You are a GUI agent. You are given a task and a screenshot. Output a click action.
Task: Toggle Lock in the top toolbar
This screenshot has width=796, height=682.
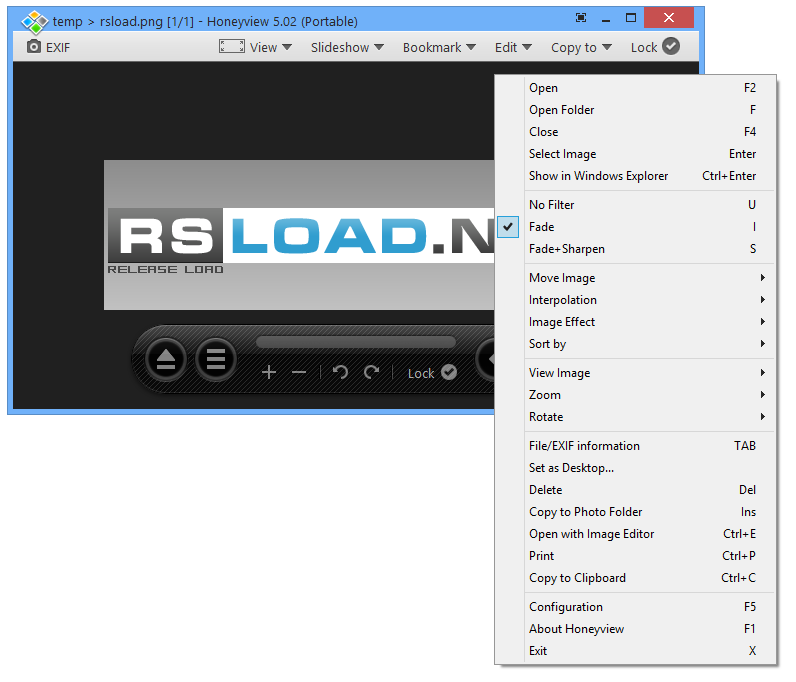click(655, 47)
